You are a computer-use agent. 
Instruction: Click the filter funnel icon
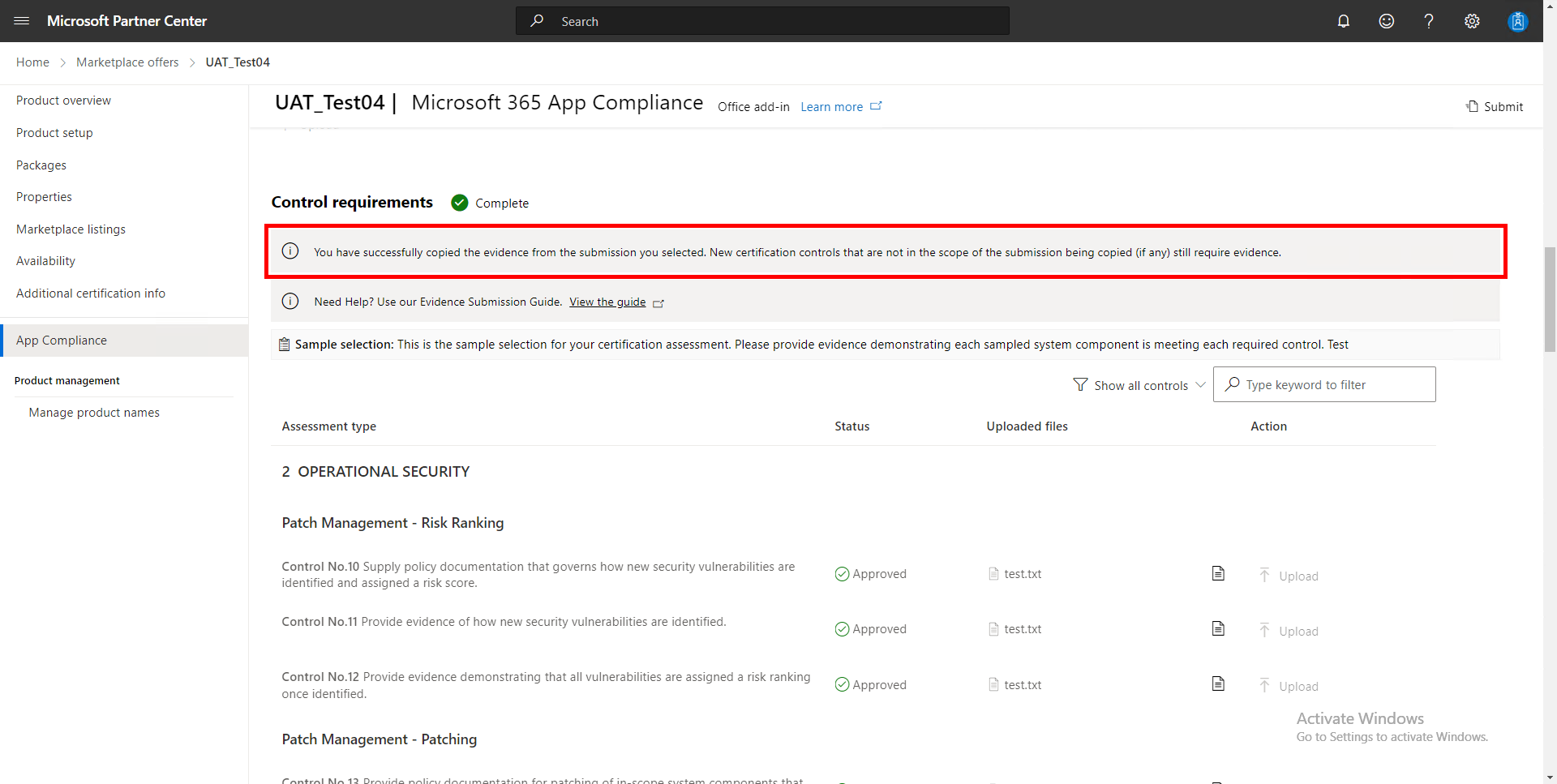pos(1080,384)
